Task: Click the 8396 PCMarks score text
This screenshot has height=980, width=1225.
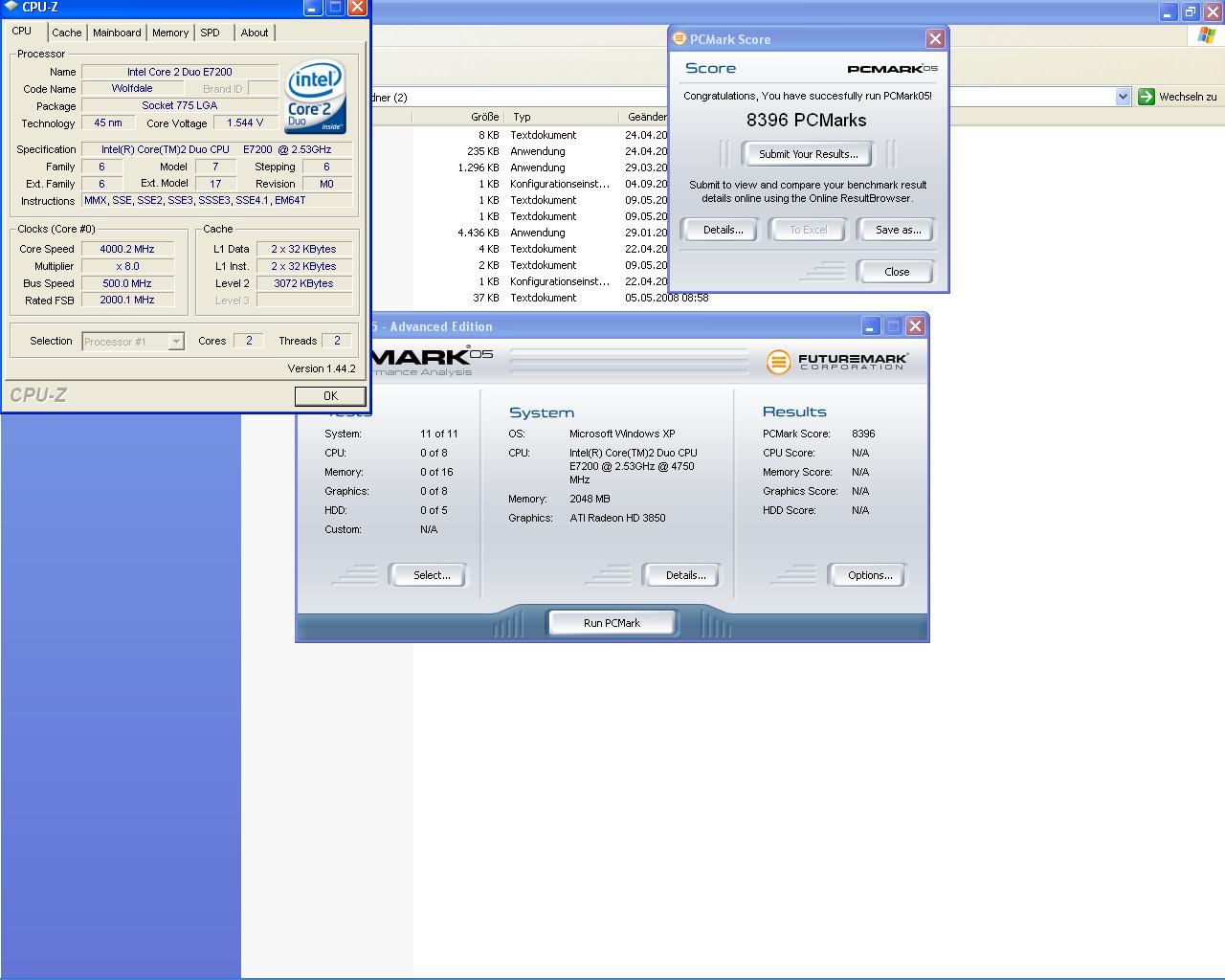Action: (807, 121)
